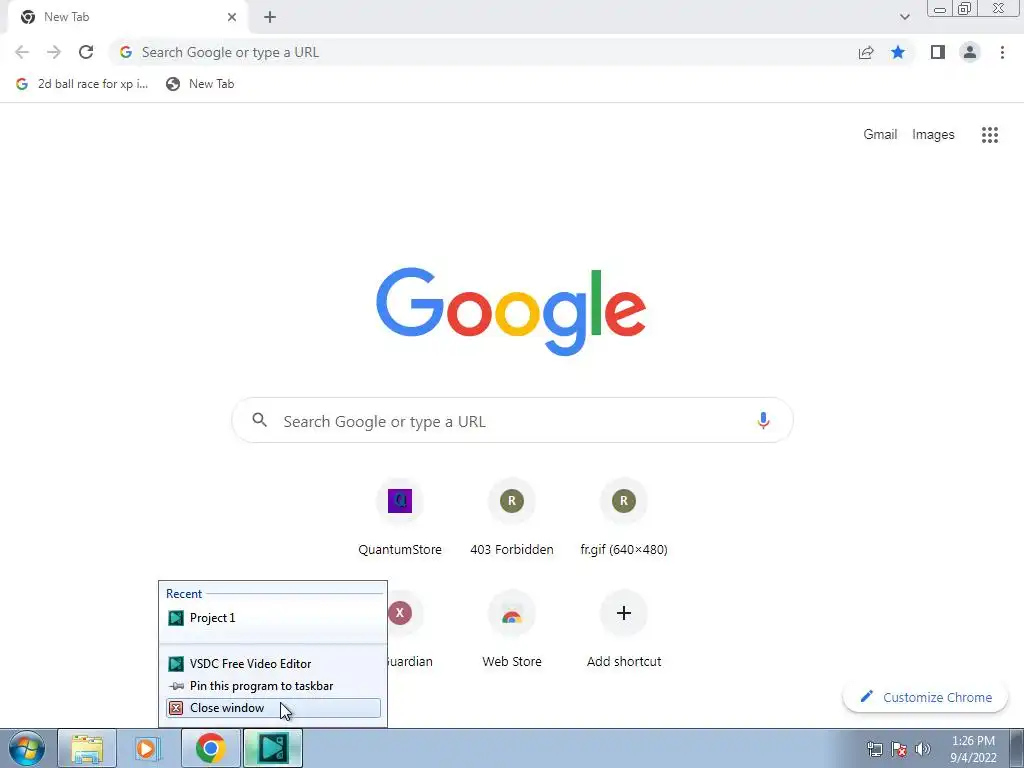The height and width of the screenshot is (768, 1024).
Task: Open Google Images link
Action: point(933,135)
